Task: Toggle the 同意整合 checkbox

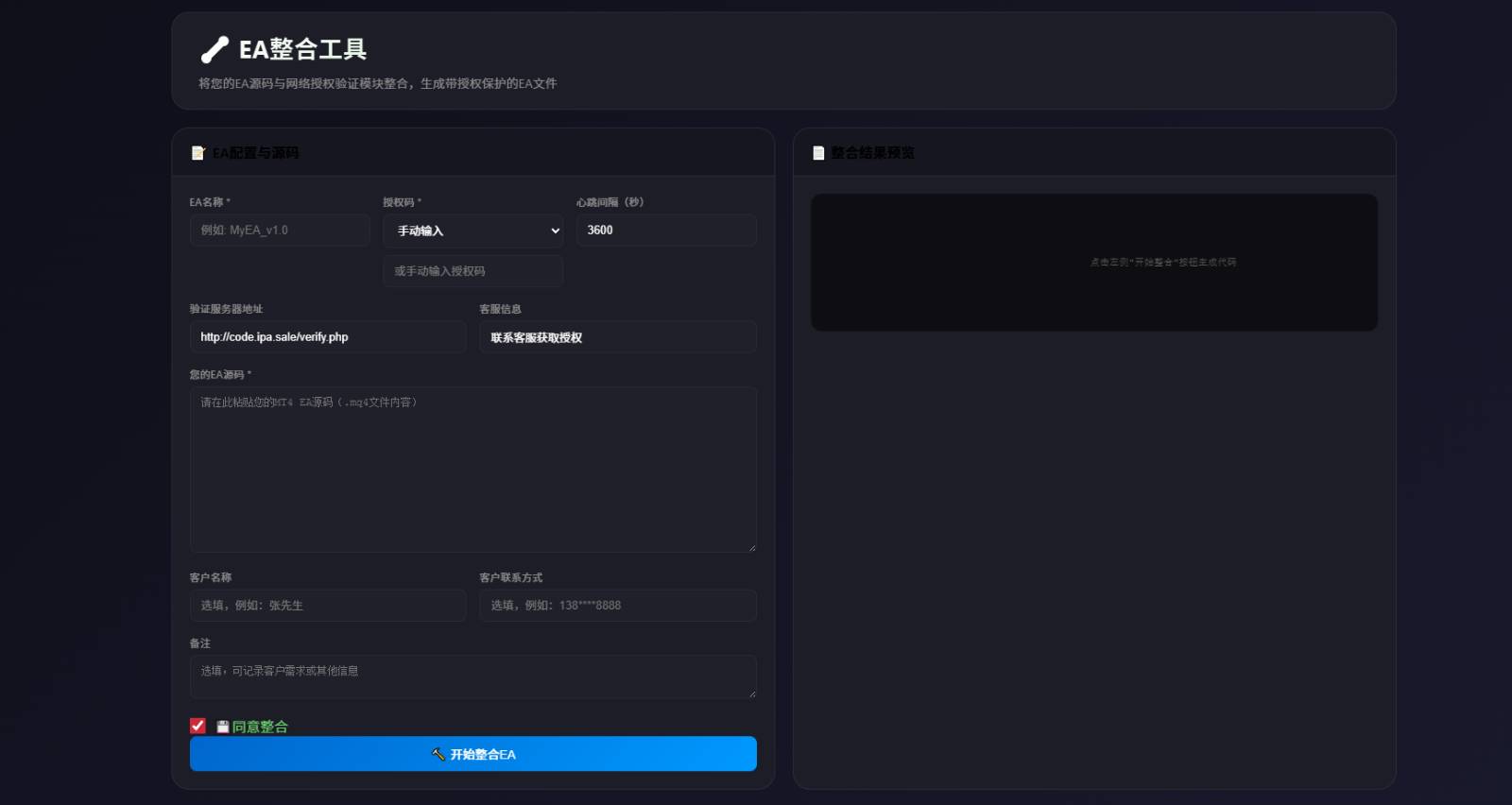Action: (x=198, y=726)
